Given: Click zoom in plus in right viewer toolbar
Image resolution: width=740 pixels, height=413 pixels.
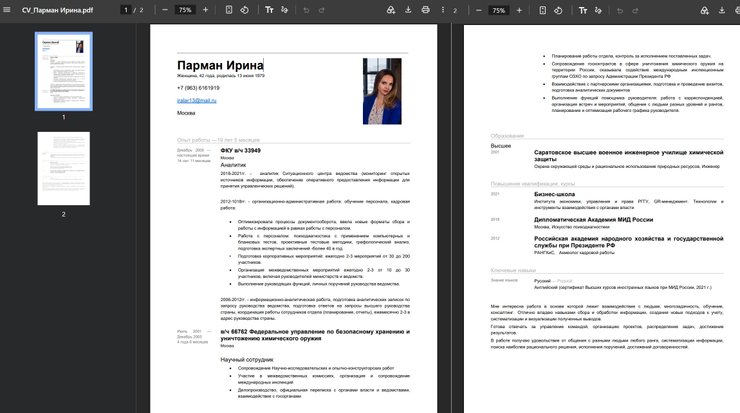Looking at the screenshot, I should (519, 10).
